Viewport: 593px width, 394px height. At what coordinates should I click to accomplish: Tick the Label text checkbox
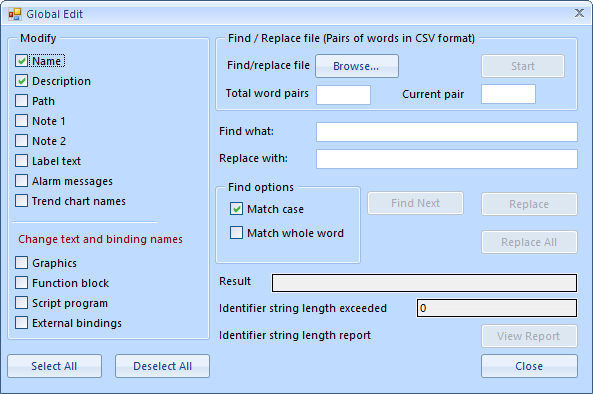click(x=22, y=161)
